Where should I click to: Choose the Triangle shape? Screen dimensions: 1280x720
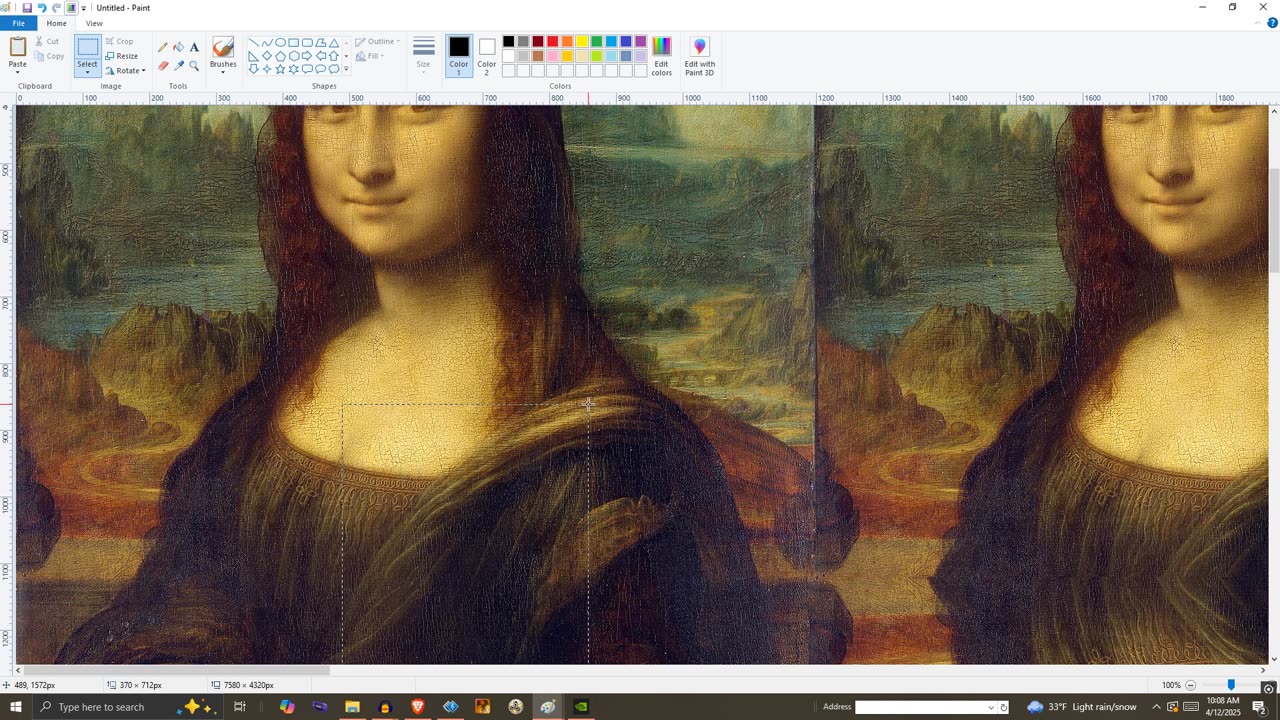coord(334,43)
